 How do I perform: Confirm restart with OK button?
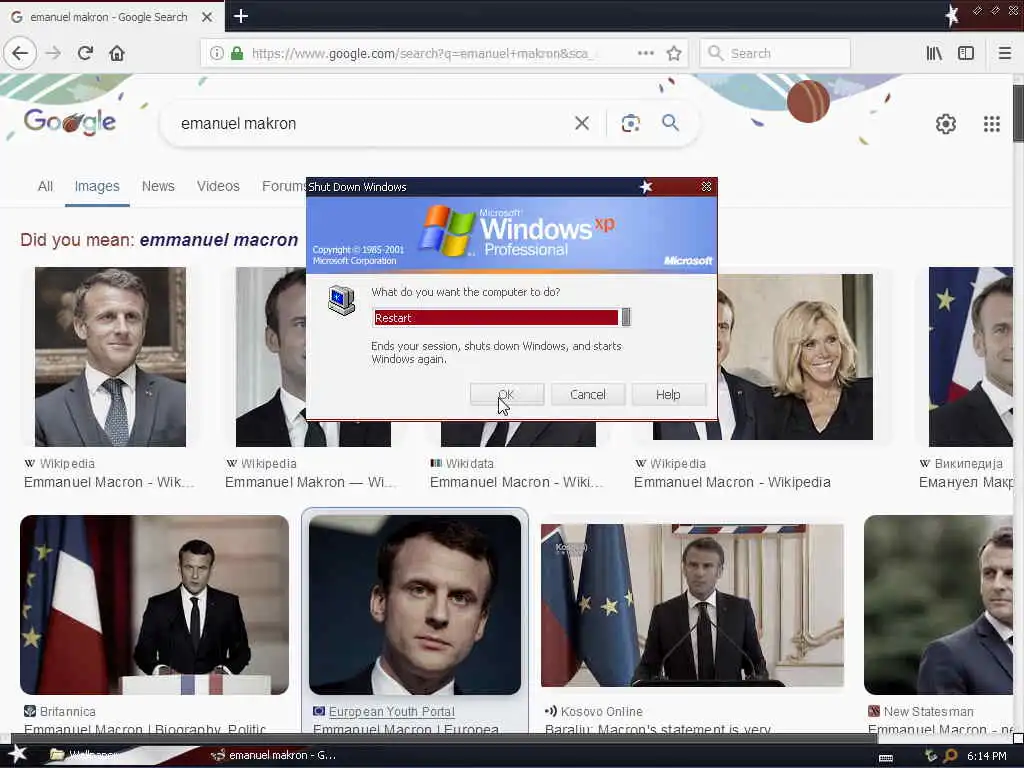tap(507, 394)
